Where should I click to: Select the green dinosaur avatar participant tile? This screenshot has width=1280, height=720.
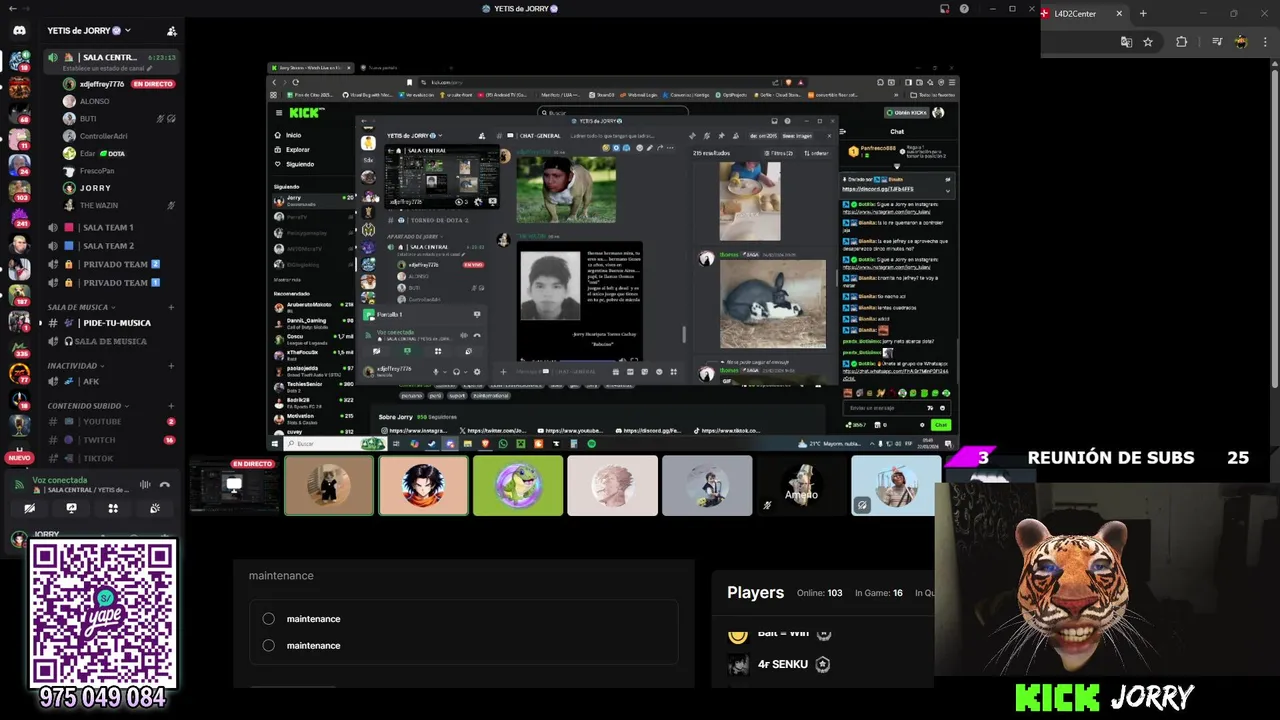pos(518,486)
